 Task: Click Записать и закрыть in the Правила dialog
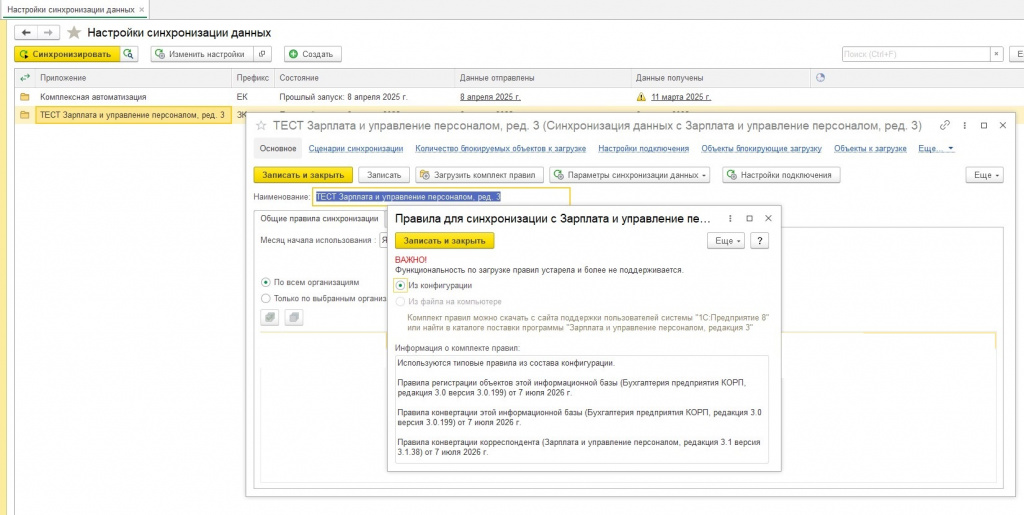444,241
